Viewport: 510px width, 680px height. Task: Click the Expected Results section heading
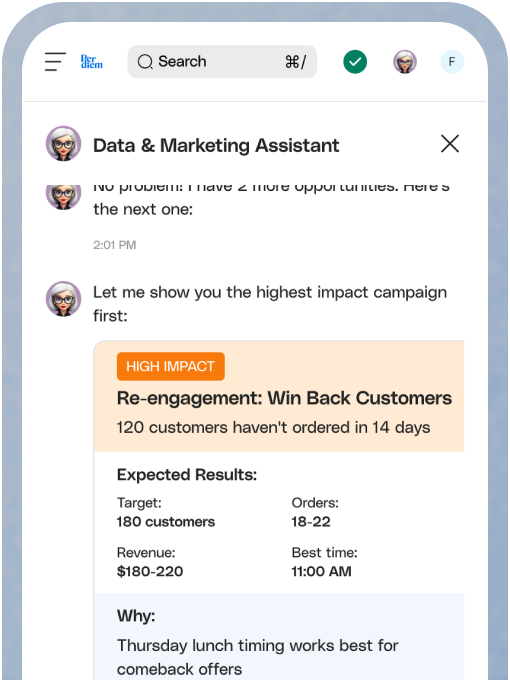coord(187,474)
